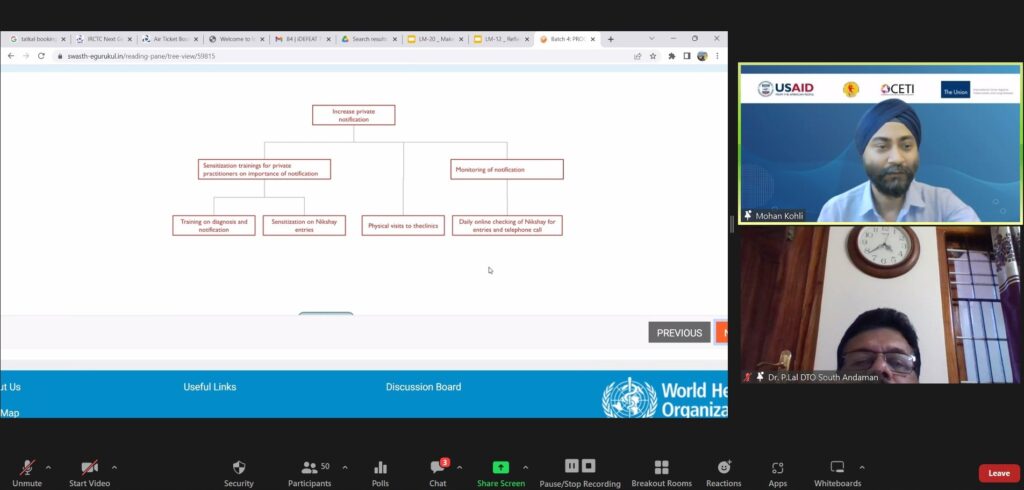1024x490 pixels.
Task: Open the Whiteboards icon
Action: (x=837, y=468)
